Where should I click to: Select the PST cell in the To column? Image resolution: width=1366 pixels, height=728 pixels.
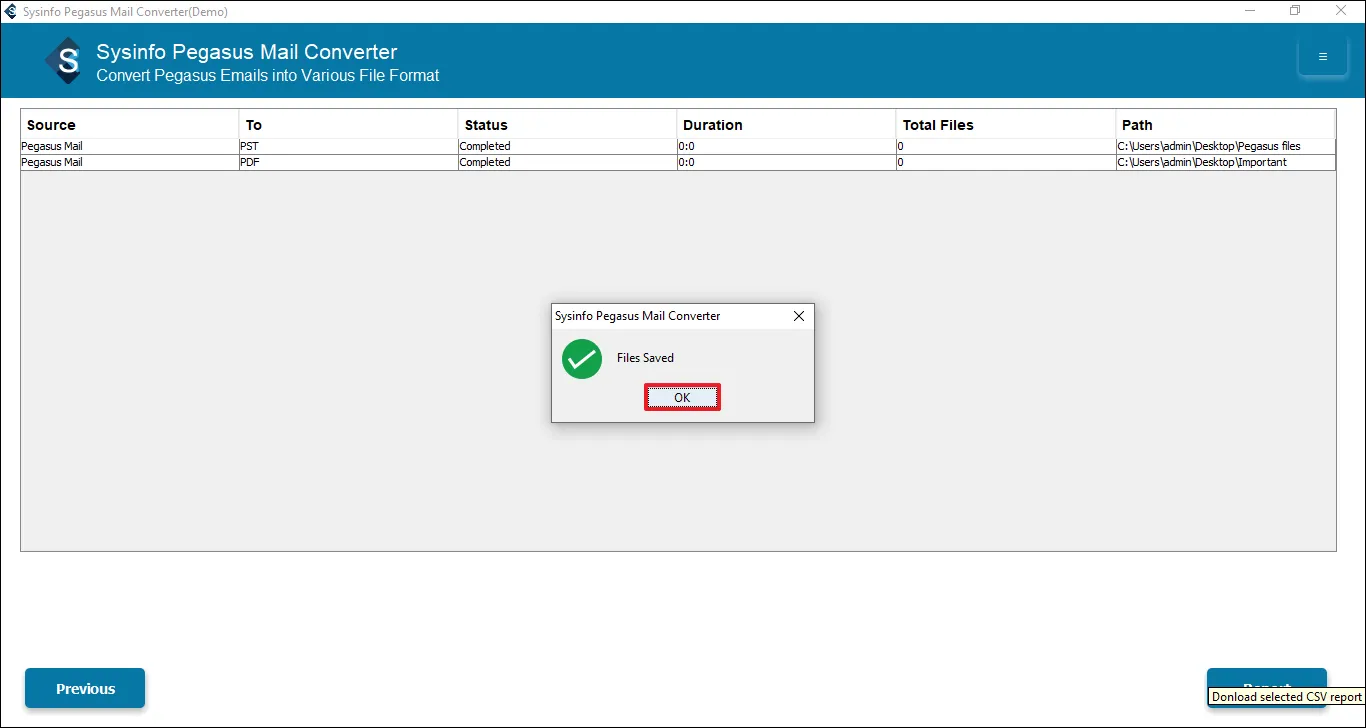tap(349, 147)
